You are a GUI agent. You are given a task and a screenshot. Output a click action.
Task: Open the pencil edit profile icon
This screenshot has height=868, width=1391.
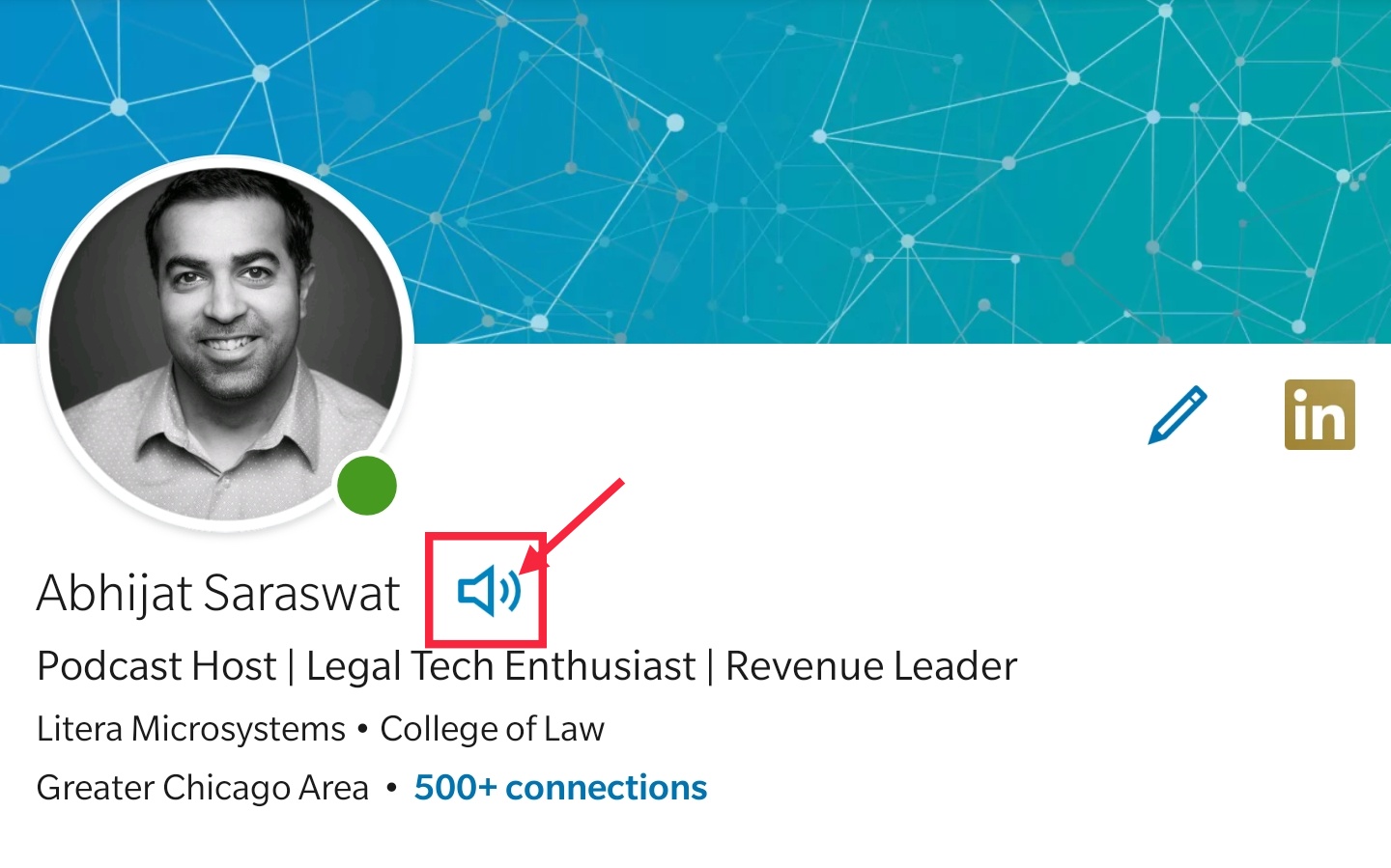[x=1178, y=415]
